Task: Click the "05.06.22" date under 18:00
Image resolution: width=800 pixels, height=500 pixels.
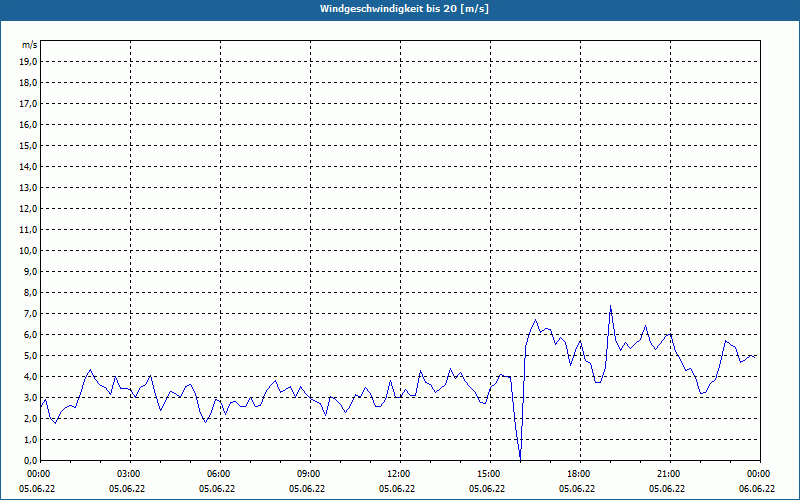Action: pos(577,488)
